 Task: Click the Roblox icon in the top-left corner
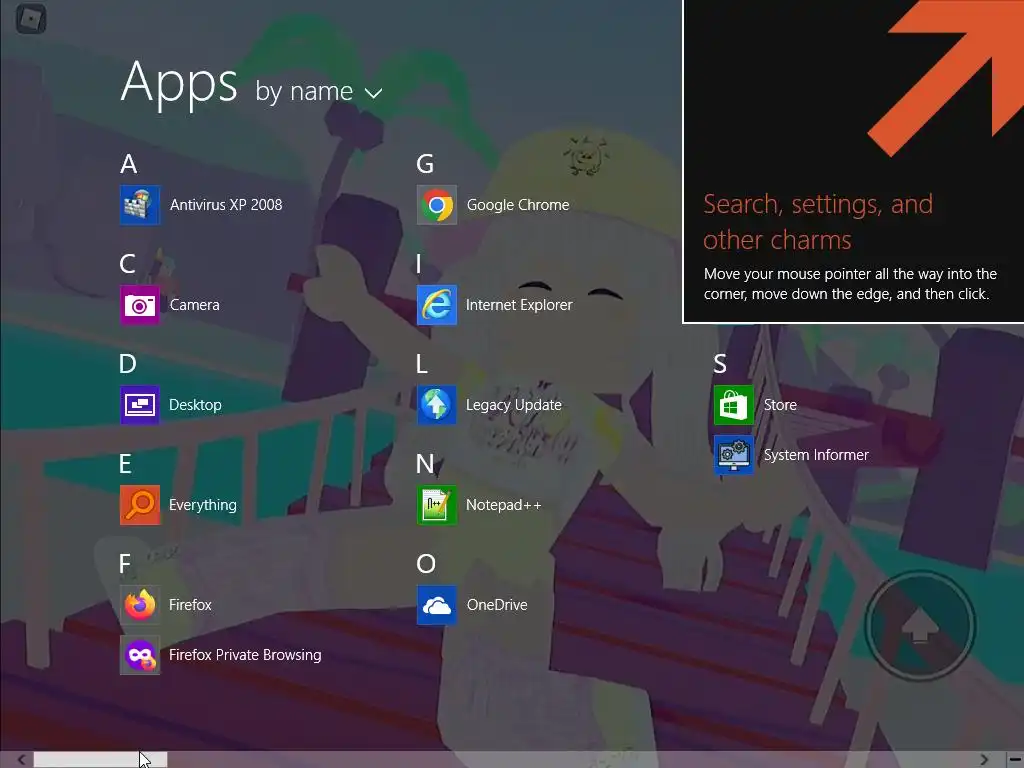[x=31, y=18]
